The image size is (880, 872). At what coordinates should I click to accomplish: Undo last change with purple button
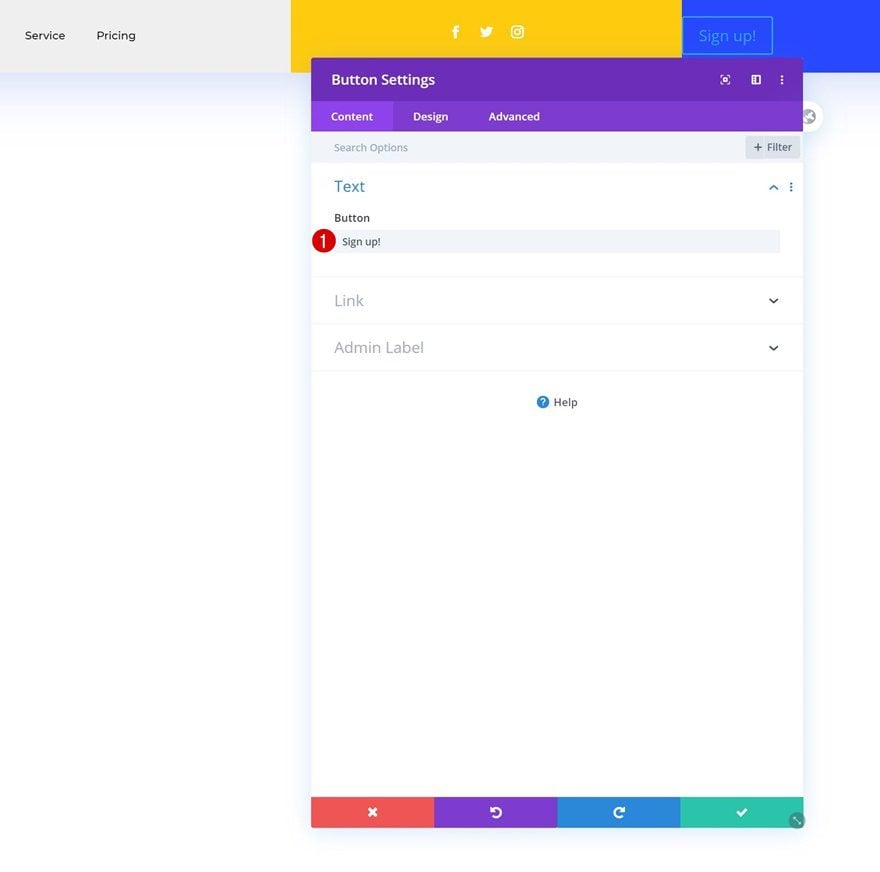pyautogui.click(x=495, y=811)
